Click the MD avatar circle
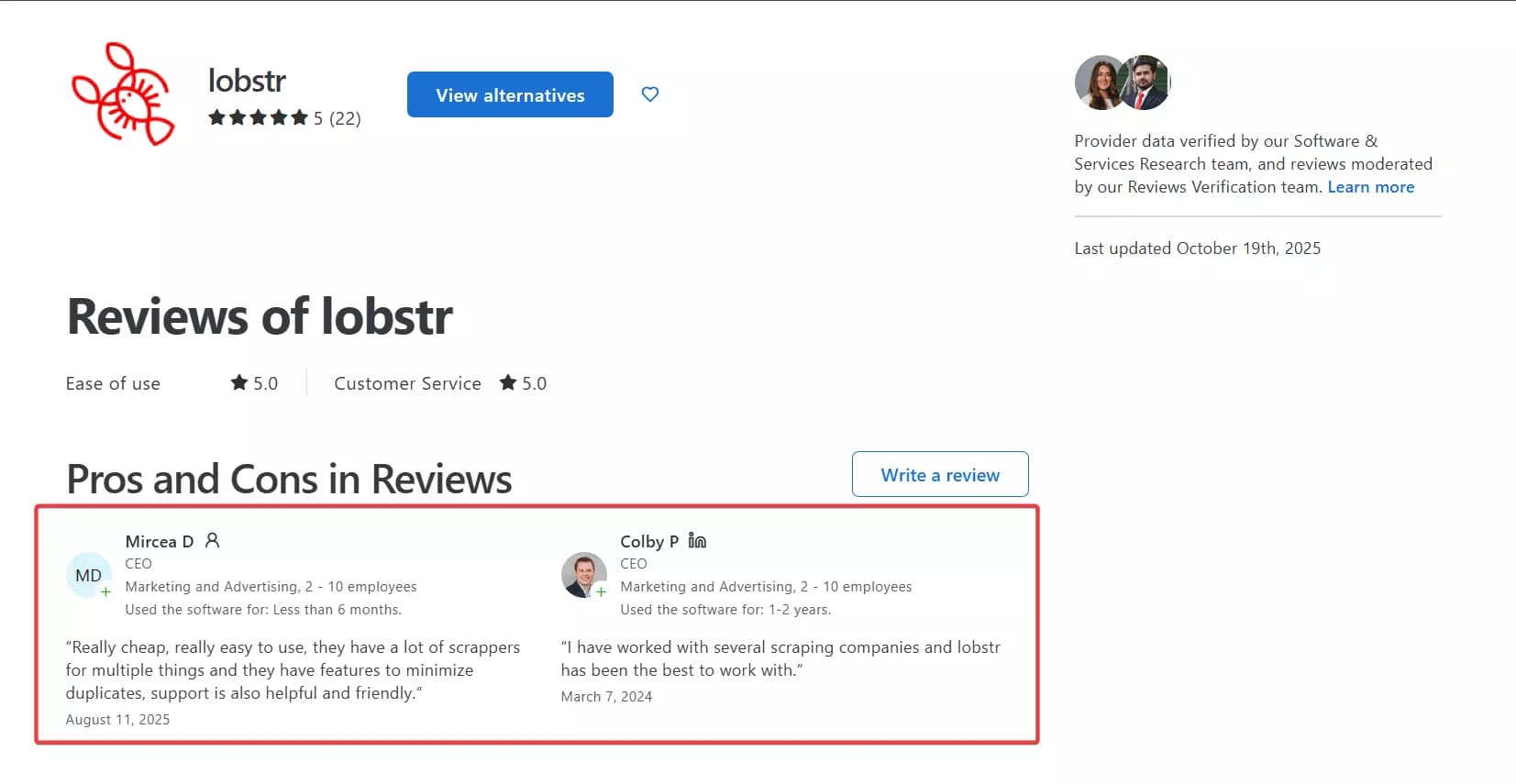 click(89, 575)
